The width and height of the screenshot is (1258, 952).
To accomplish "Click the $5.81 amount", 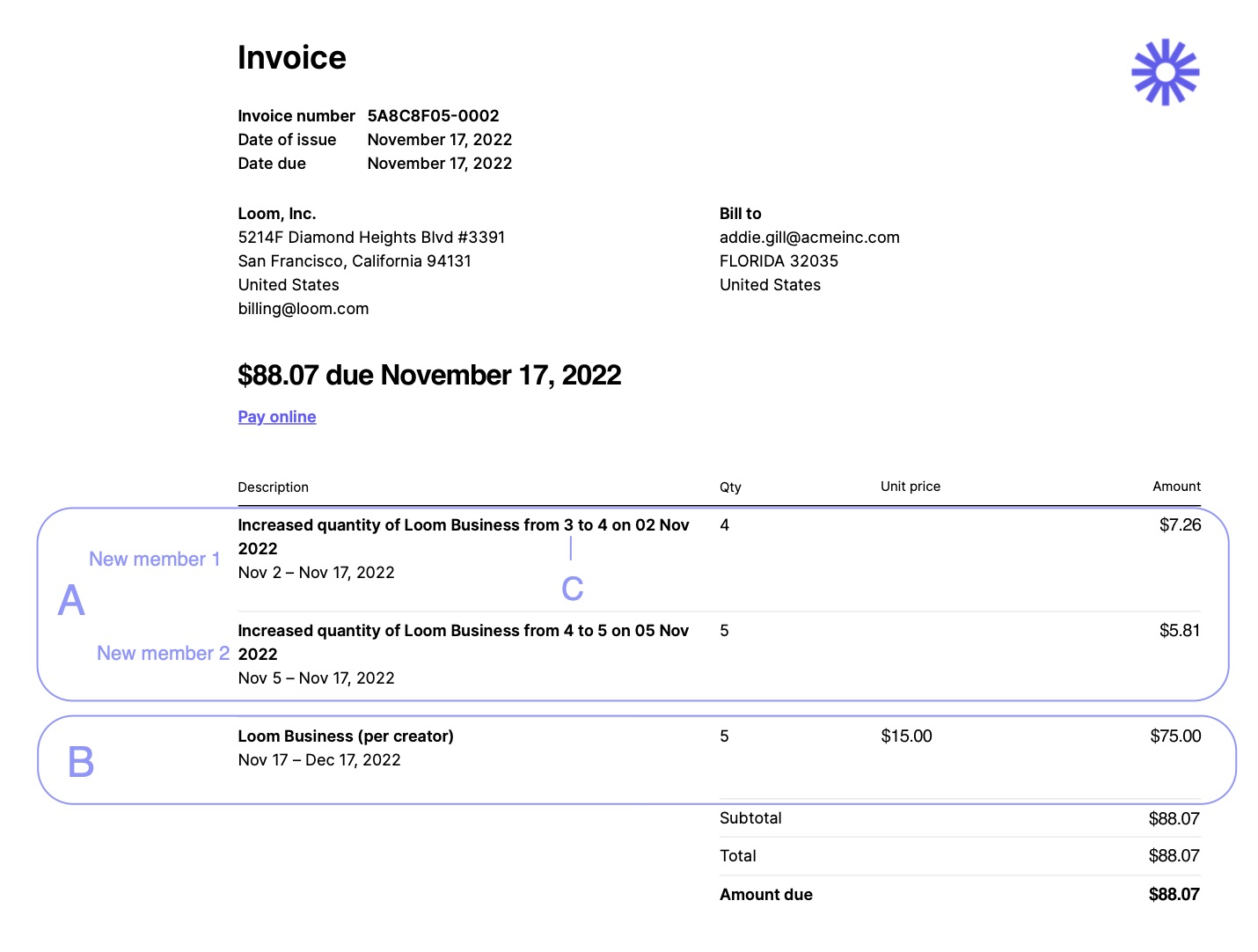I will 1179,631.
